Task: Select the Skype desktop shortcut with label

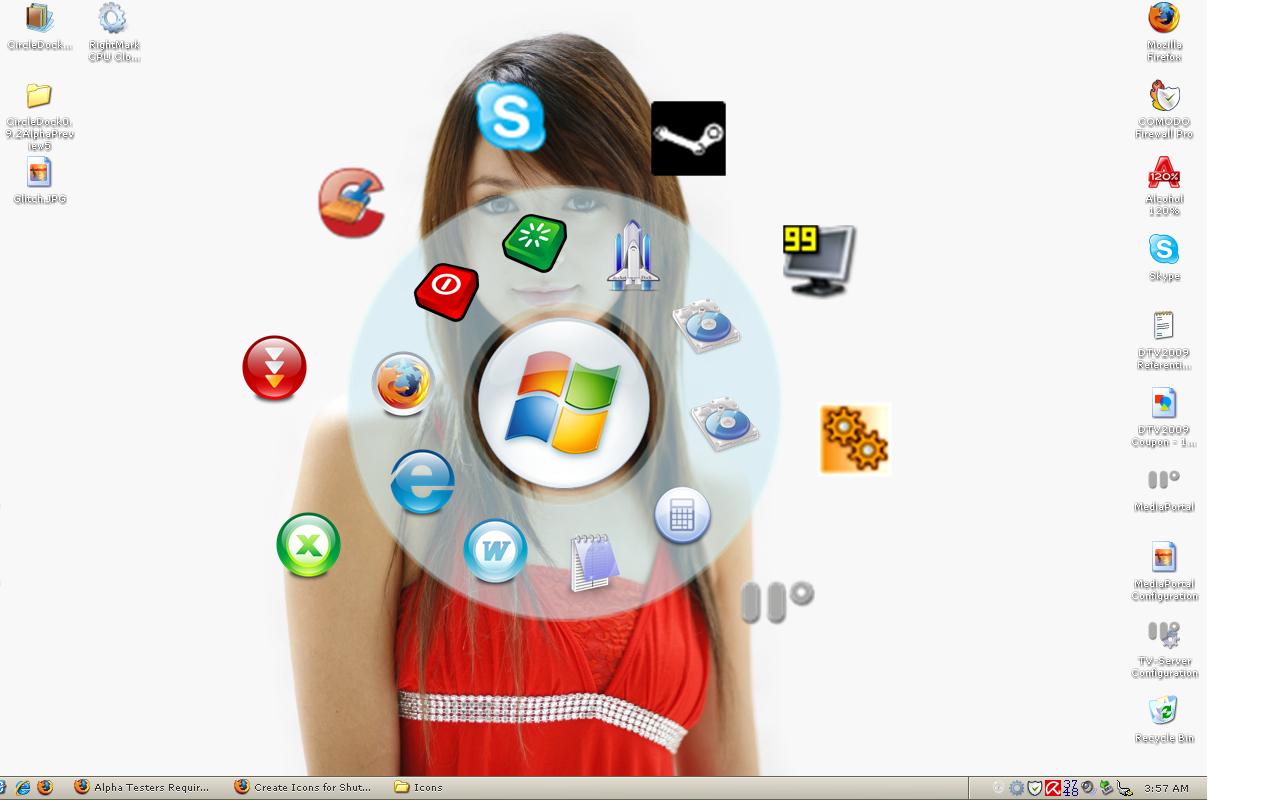Action: (1163, 258)
